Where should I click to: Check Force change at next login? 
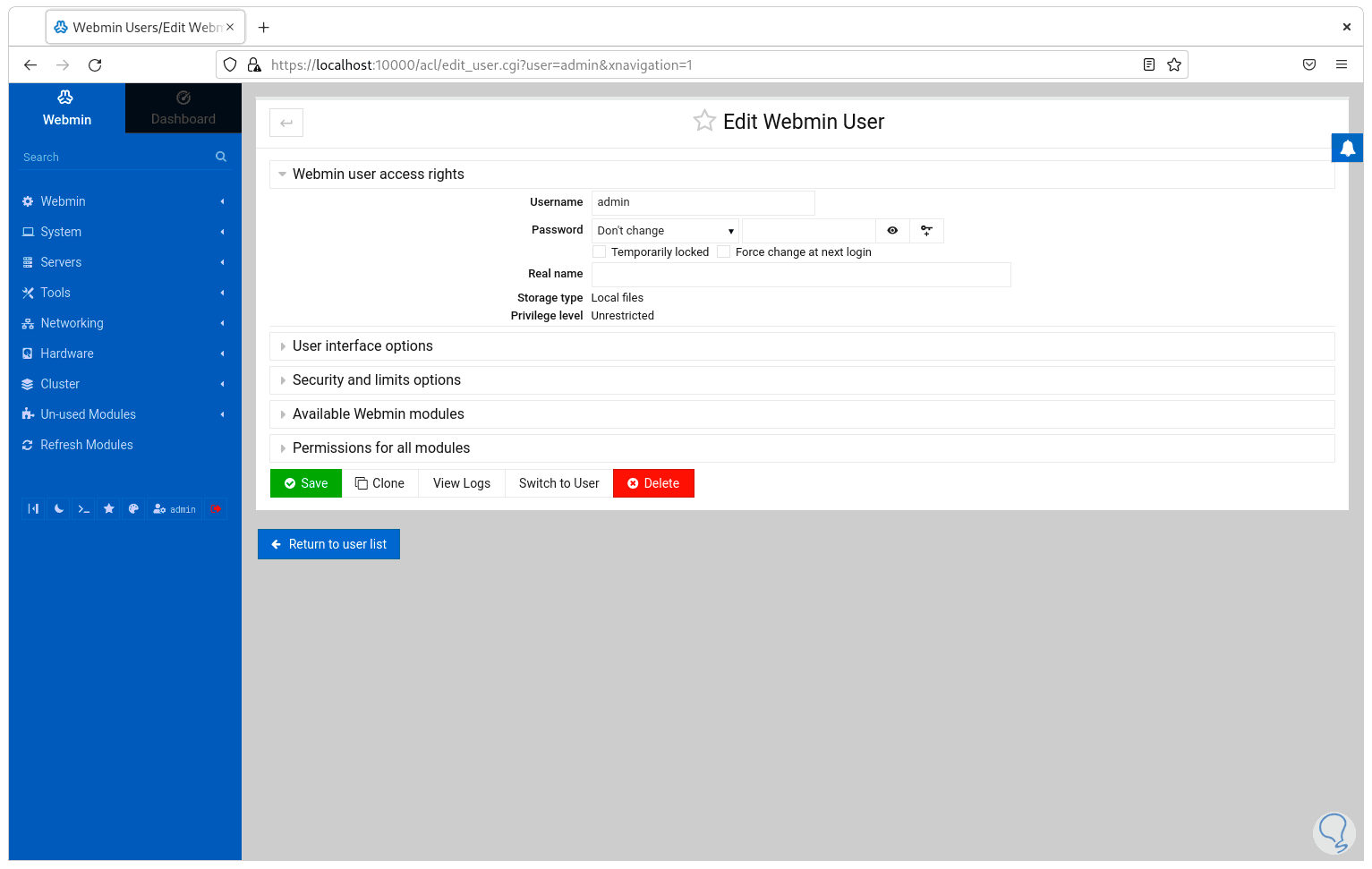(723, 252)
